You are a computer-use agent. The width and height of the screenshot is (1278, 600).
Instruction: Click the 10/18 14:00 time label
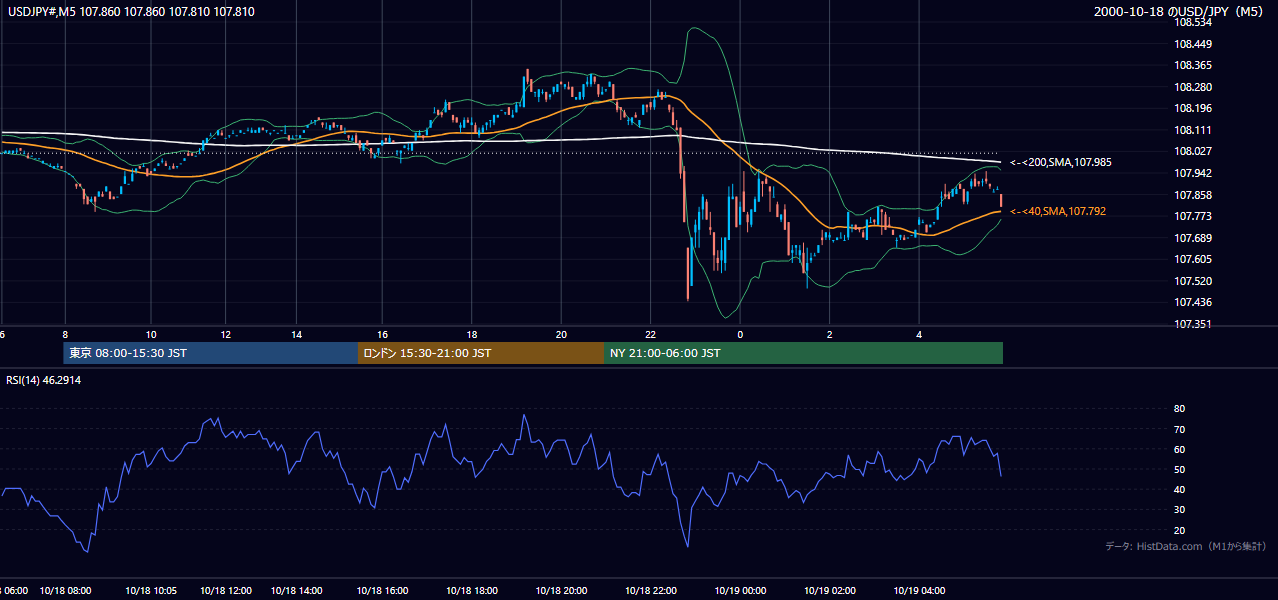297,590
